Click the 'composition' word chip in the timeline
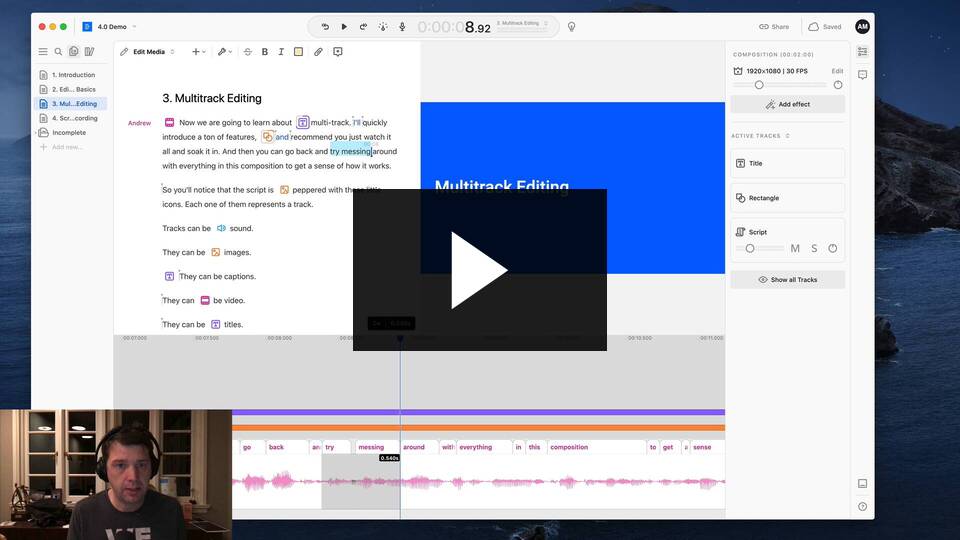Screen dimensions: 960x540 (x=596, y=447)
